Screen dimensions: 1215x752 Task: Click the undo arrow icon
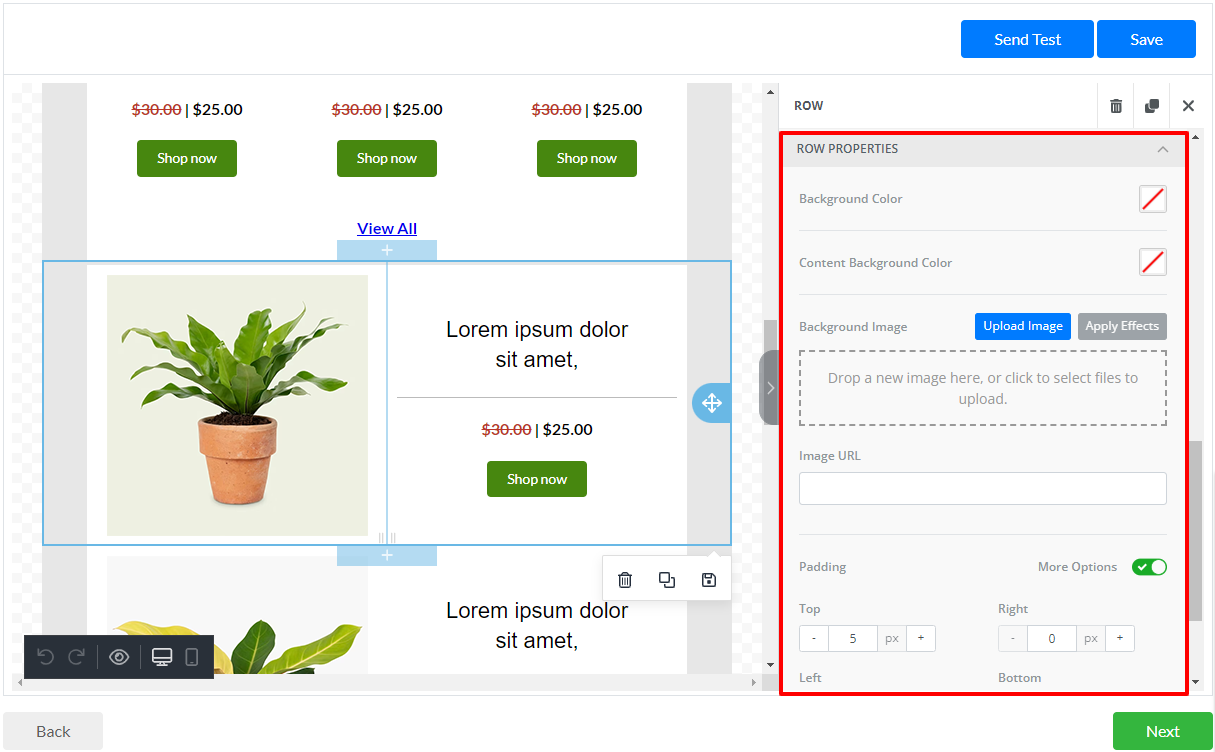tap(45, 657)
